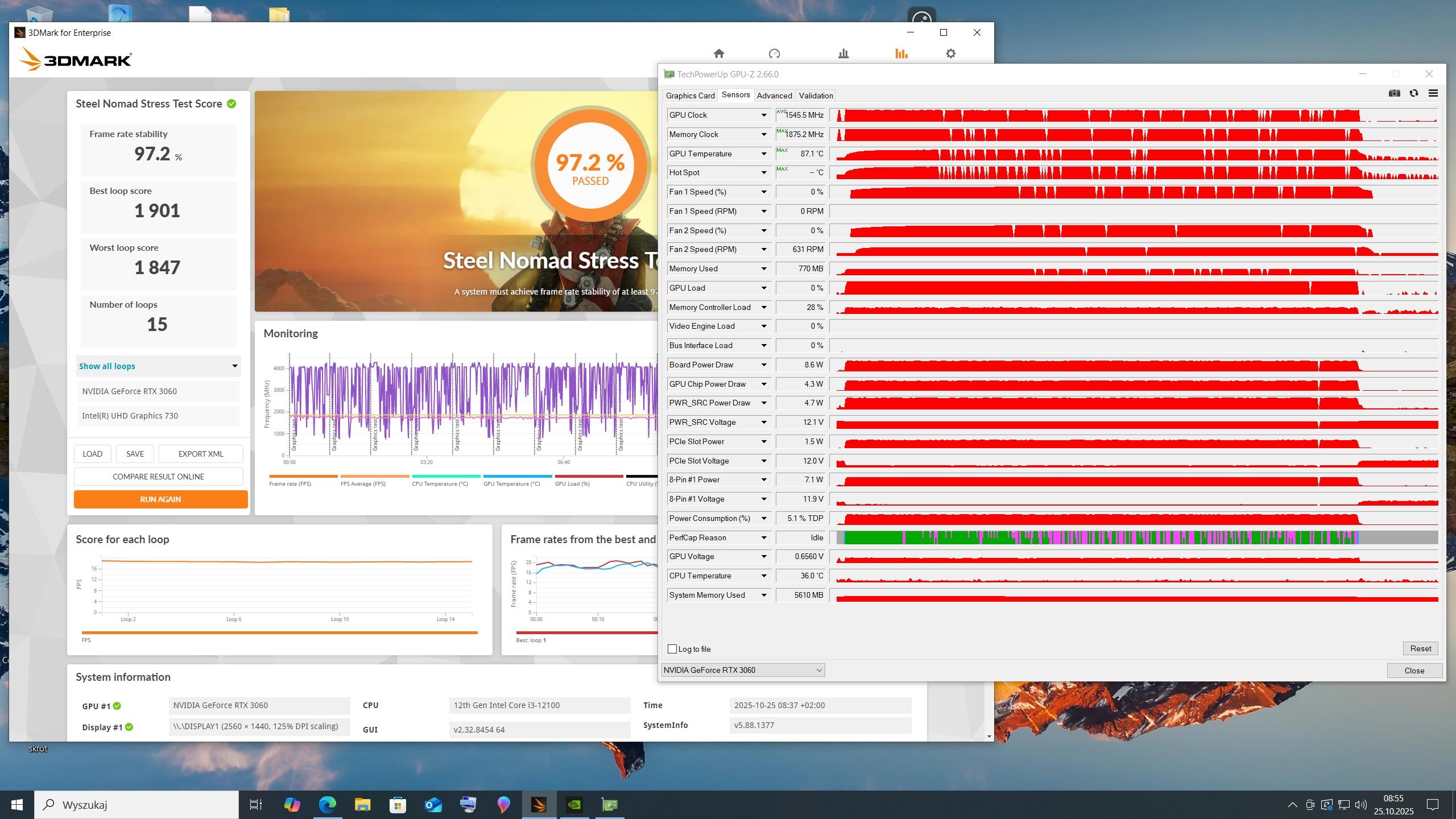
Task: Open the NVIDIA GeForce RTX 3060 selector
Action: (x=743, y=670)
